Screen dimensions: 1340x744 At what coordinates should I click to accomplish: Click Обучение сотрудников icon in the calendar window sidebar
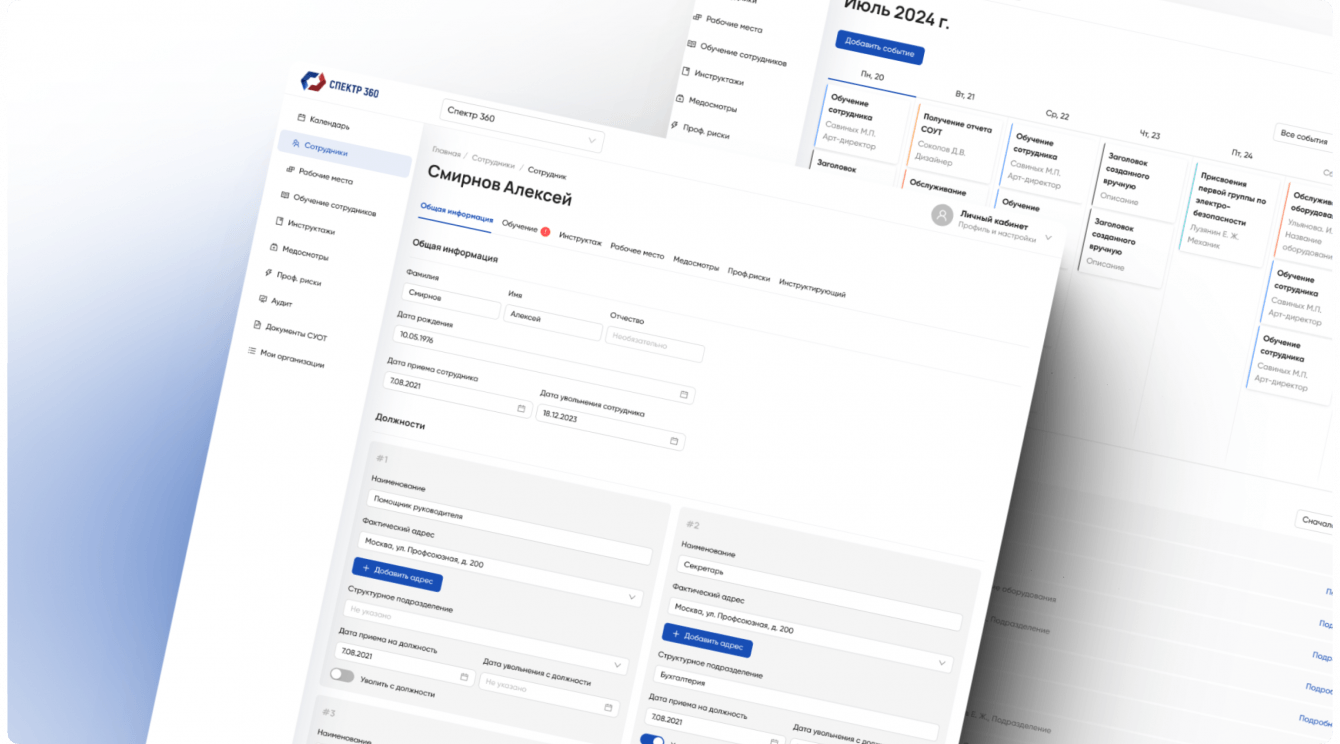click(x=692, y=43)
